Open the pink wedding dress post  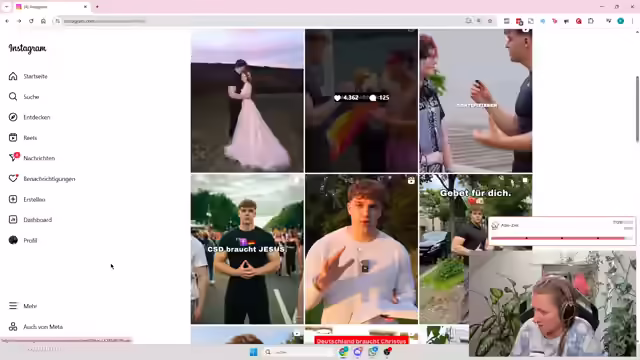[247, 100]
